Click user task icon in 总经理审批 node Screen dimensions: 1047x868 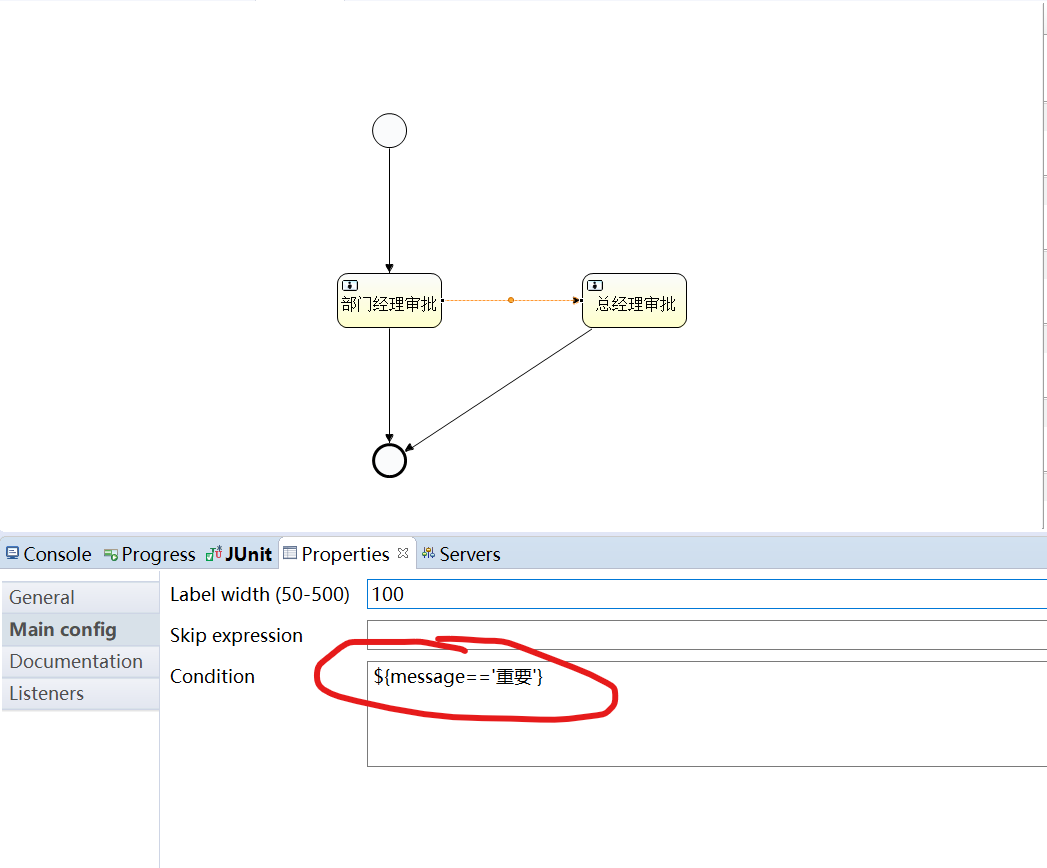coord(595,285)
